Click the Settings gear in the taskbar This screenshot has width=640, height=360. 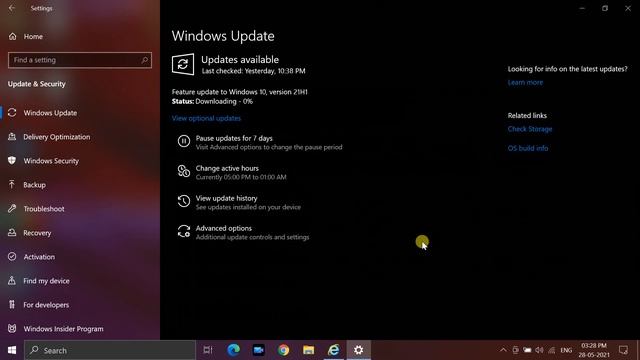(358, 350)
